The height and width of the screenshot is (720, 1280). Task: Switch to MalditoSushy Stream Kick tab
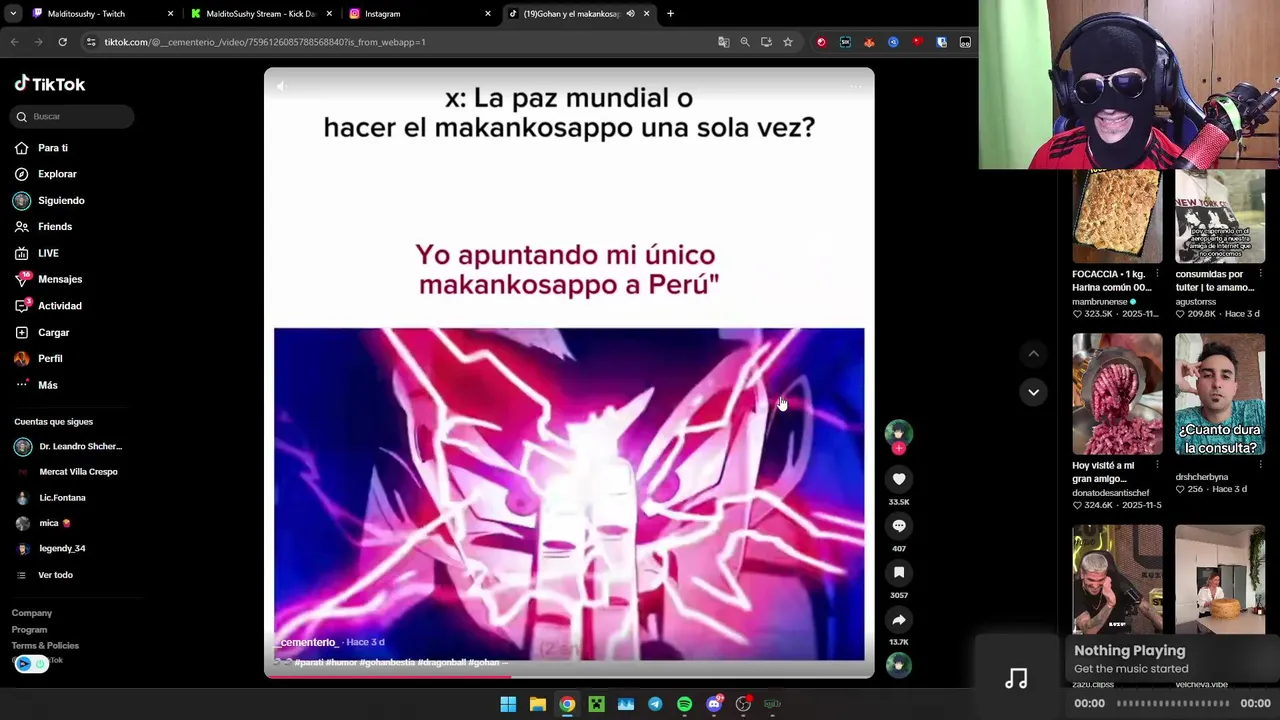(260, 14)
